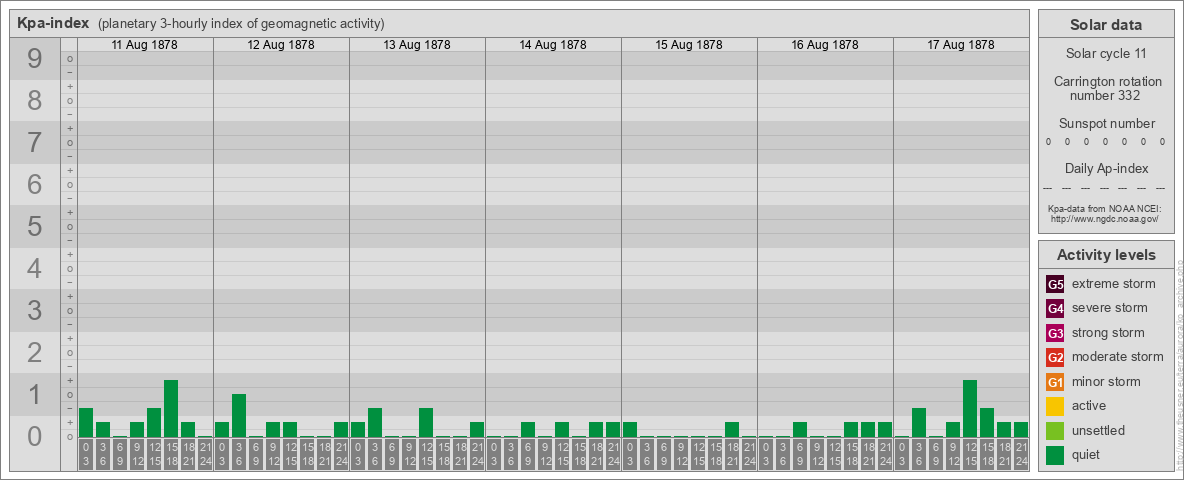The width and height of the screenshot is (1184, 480).
Task: Click the 'quiet' legend label
Action: click(x=1088, y=455)
